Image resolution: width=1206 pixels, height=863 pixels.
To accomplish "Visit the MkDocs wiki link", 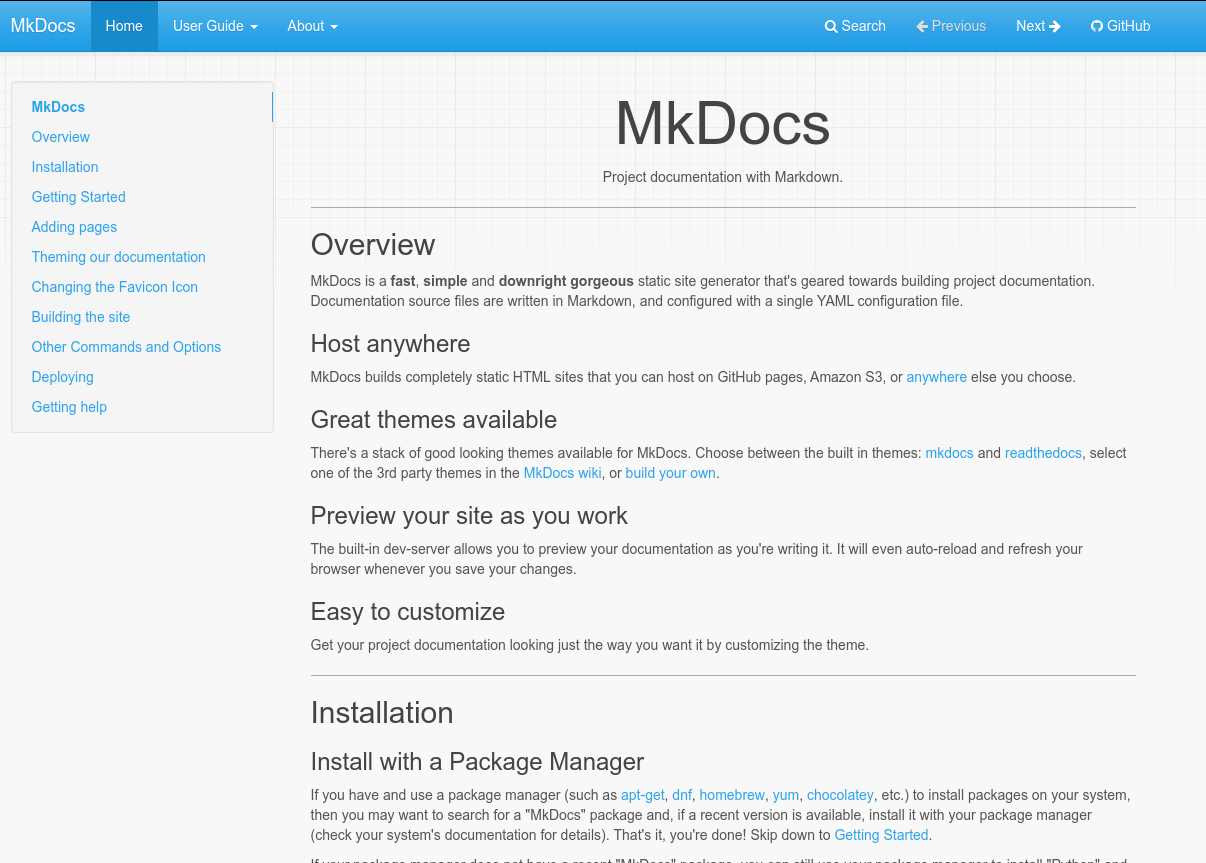I will coord(563,473).
